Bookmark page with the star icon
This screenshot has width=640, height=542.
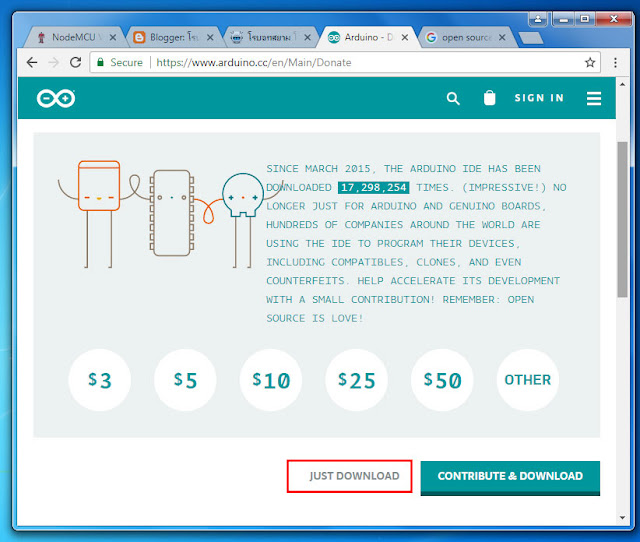coord(590,62)
